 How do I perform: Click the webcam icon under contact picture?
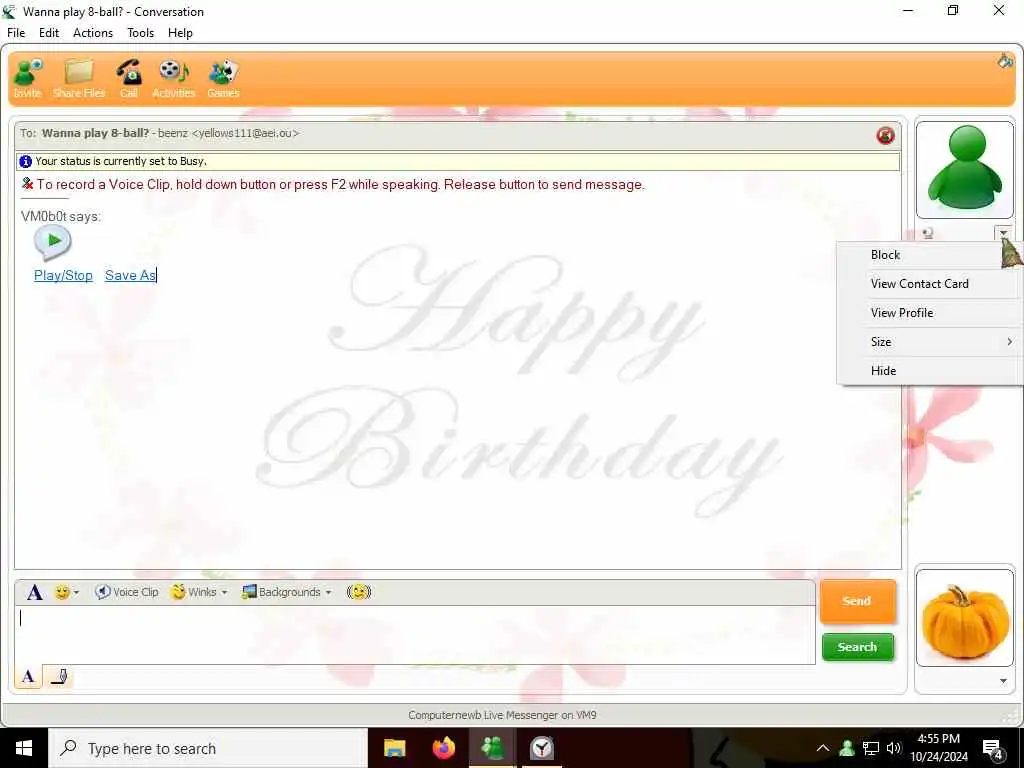tap(929, 233)
